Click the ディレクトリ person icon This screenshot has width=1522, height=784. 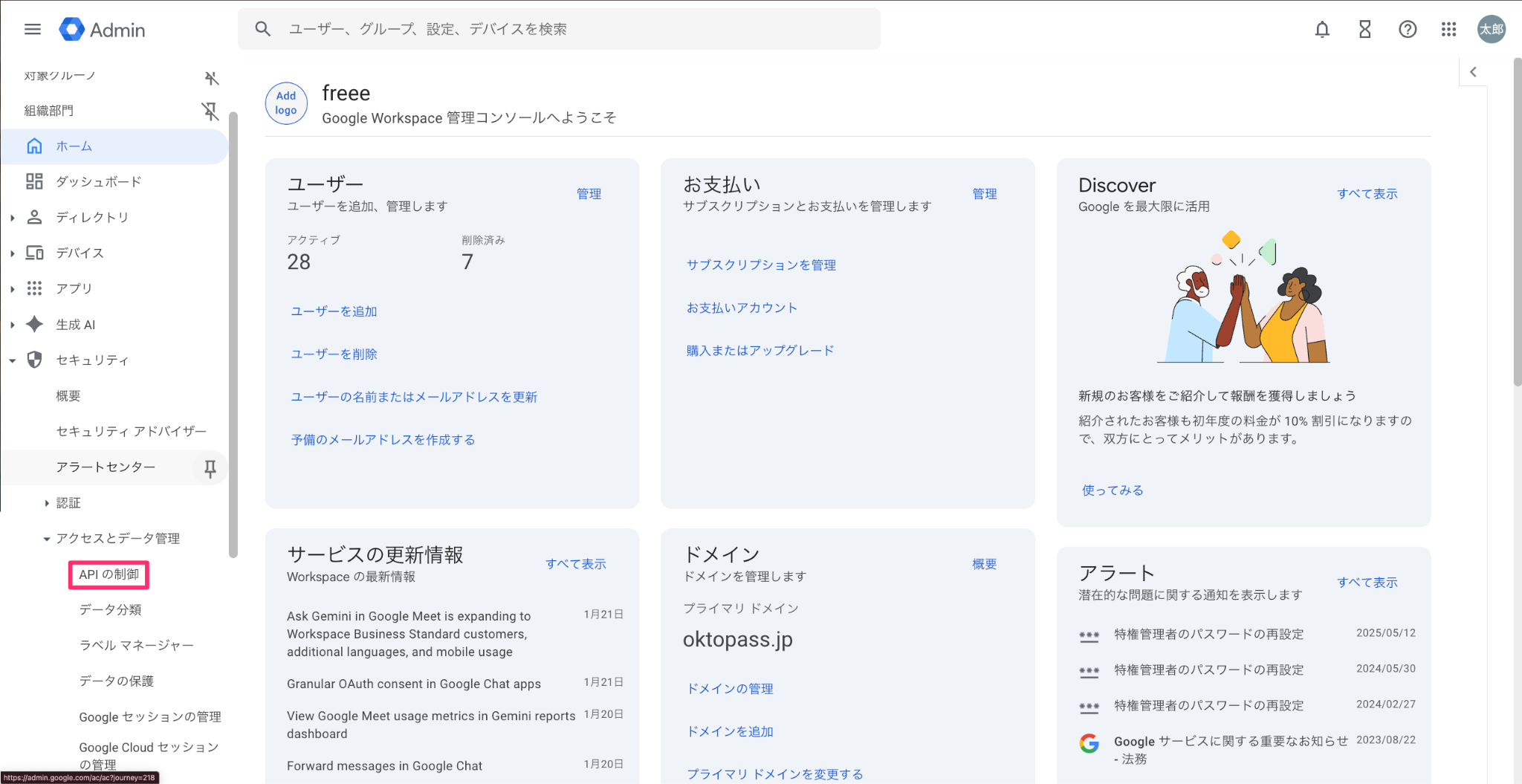(x=34, y=217)
